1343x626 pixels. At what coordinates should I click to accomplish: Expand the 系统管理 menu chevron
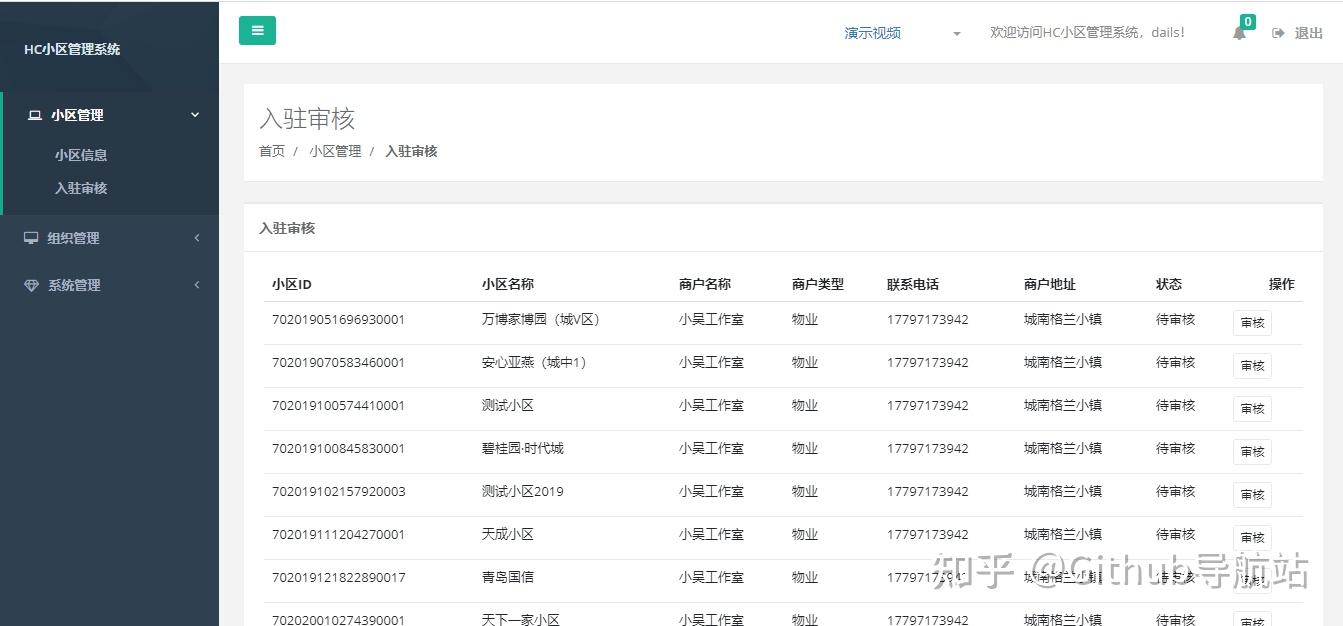click(197, 285)
